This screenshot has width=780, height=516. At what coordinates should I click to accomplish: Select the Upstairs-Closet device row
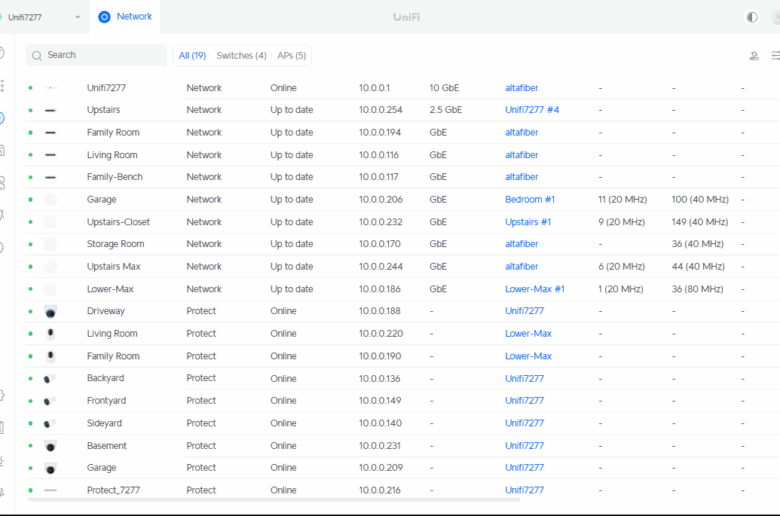tap(118, 222)
